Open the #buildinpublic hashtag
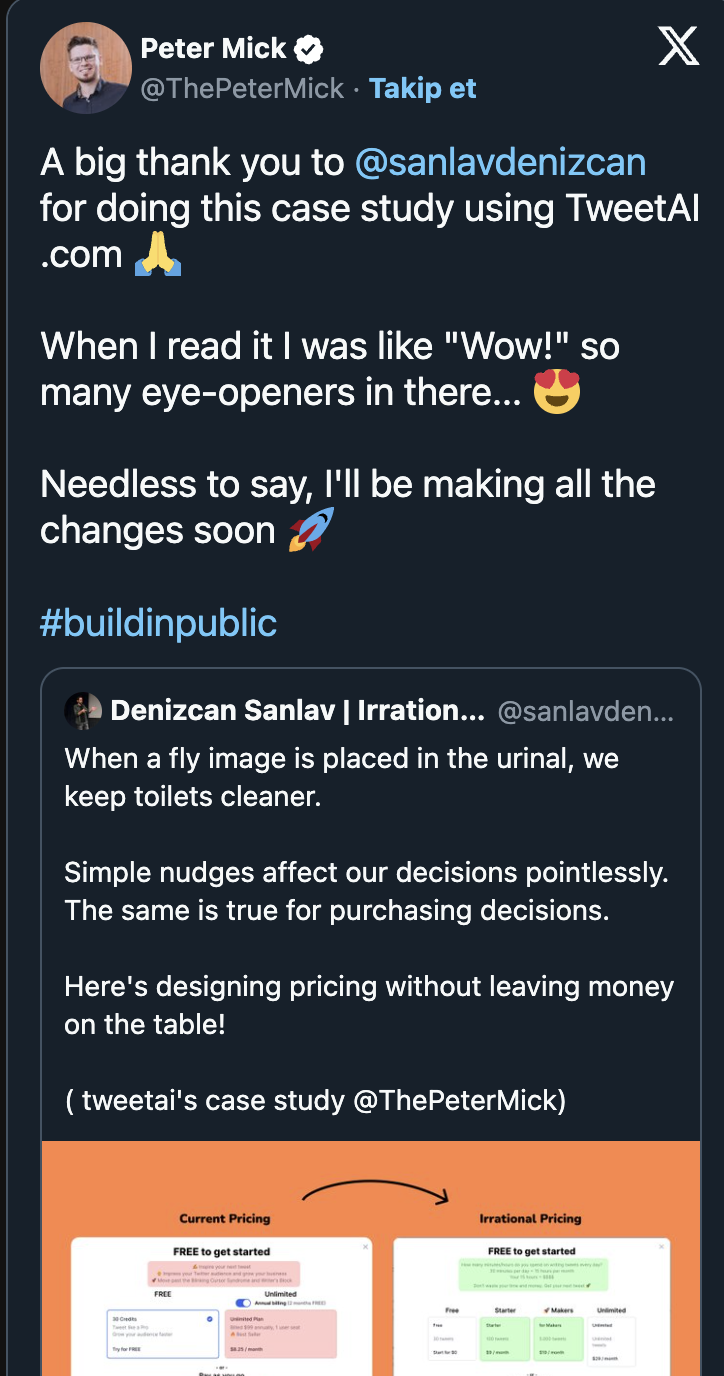The width and height of the screenshot is (724, 1376). 158,622
